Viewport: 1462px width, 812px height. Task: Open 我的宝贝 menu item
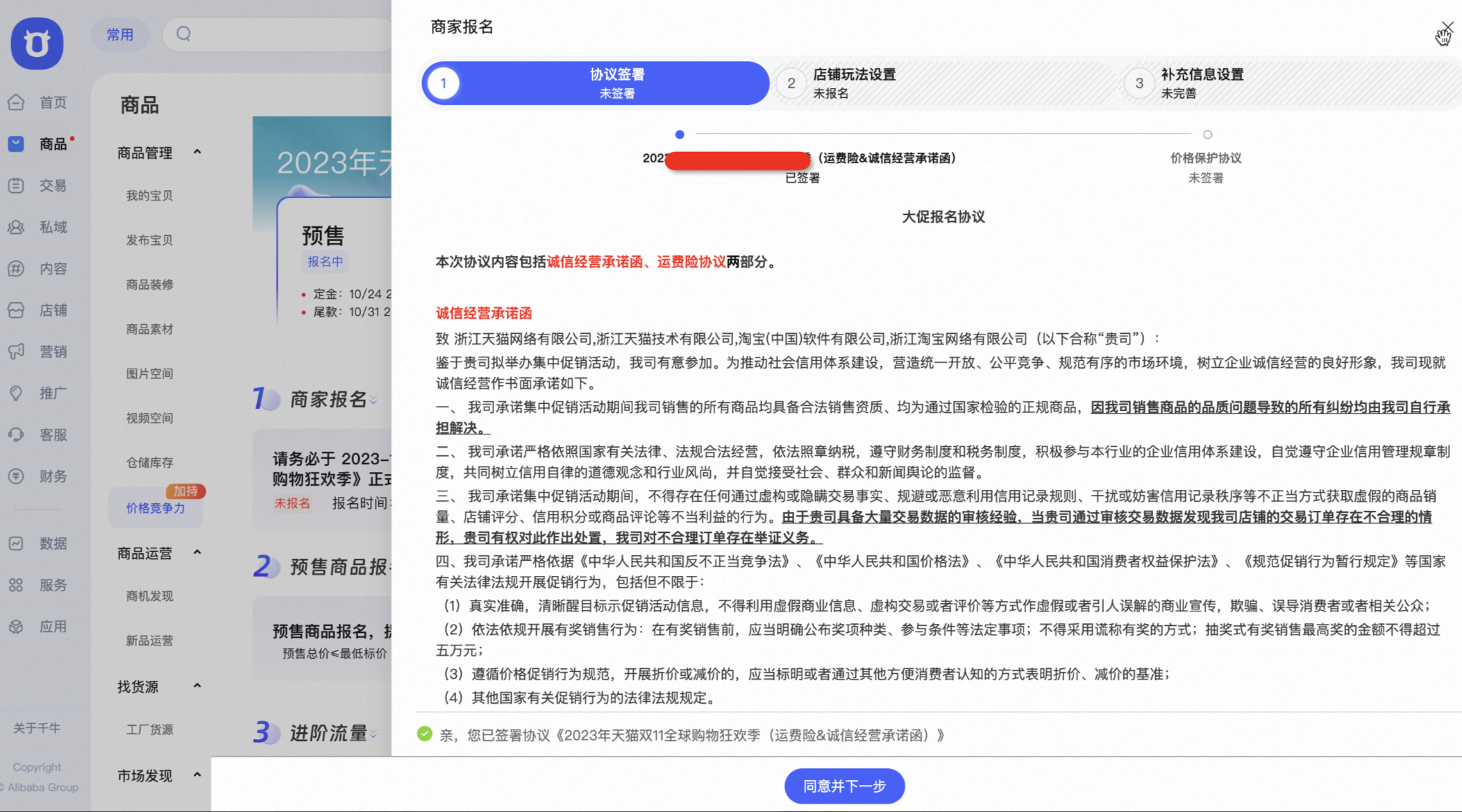(x=149, y=196)
